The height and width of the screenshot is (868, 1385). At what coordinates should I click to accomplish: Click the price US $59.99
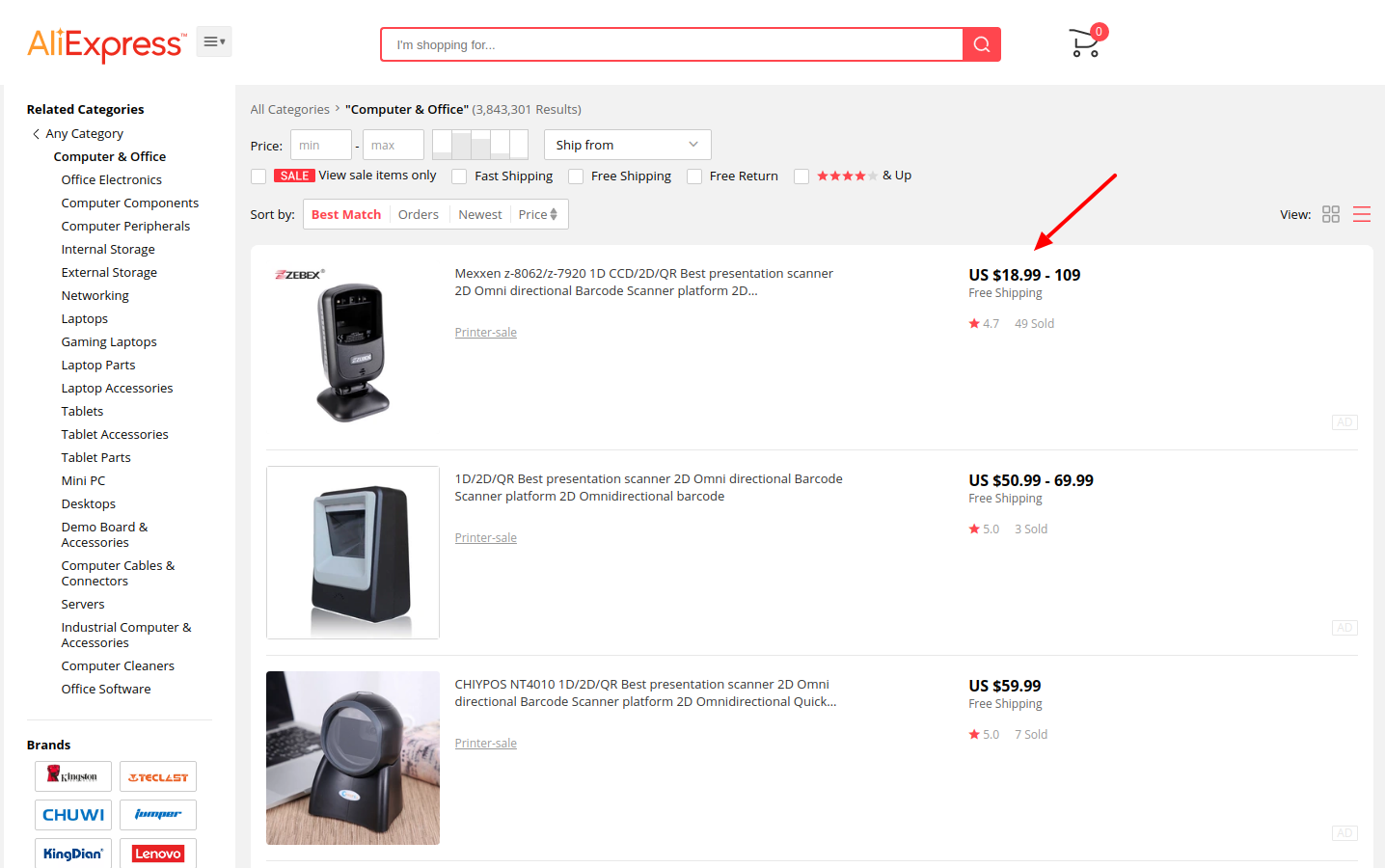[1005, 686]
